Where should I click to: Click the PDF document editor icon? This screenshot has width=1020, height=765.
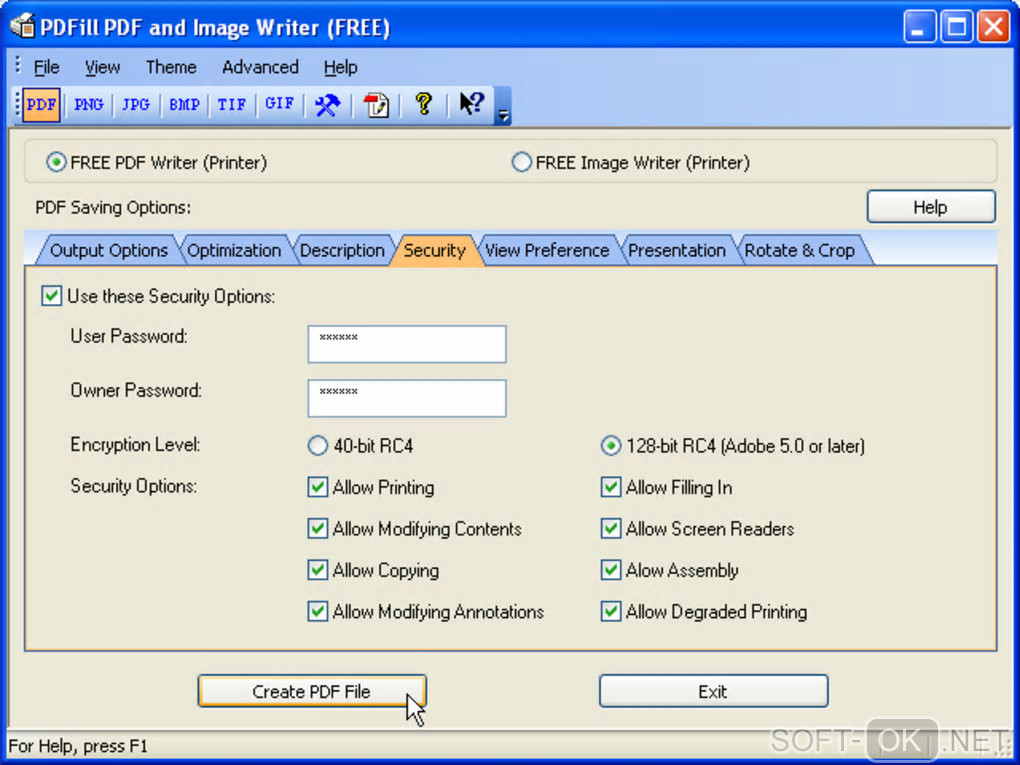point(375,105)
